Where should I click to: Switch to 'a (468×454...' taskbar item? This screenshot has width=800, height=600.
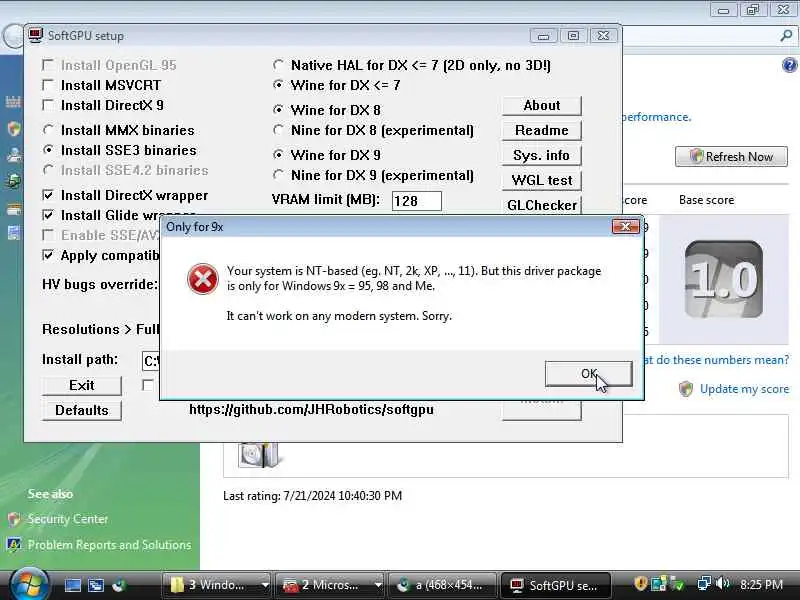tap(442, 585)
